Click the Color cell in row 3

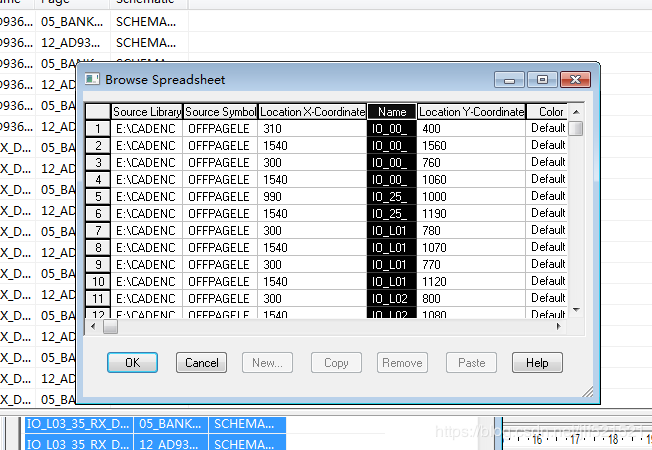point(547,162)
